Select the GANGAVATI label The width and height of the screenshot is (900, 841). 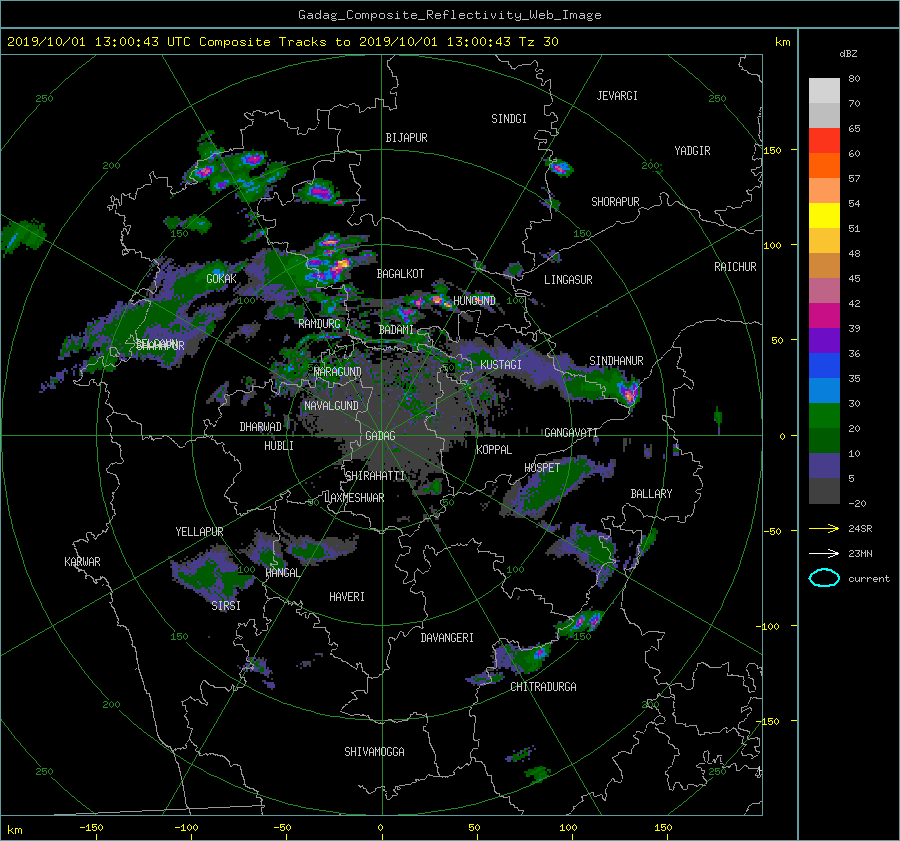571,433
